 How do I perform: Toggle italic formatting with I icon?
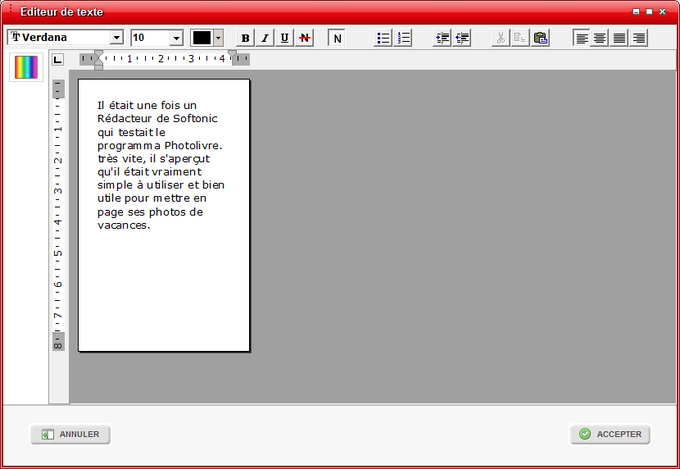[265, 38]
